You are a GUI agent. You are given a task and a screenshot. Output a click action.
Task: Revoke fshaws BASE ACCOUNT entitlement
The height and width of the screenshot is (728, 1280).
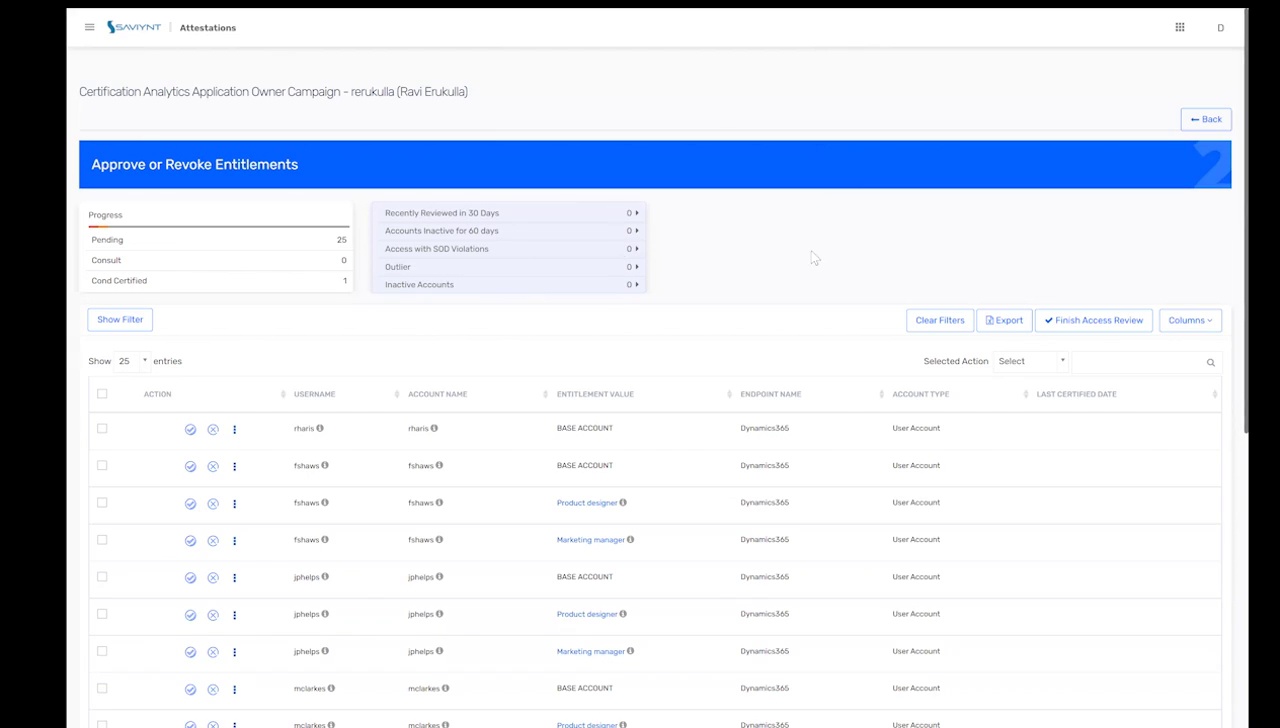(213, 466)
